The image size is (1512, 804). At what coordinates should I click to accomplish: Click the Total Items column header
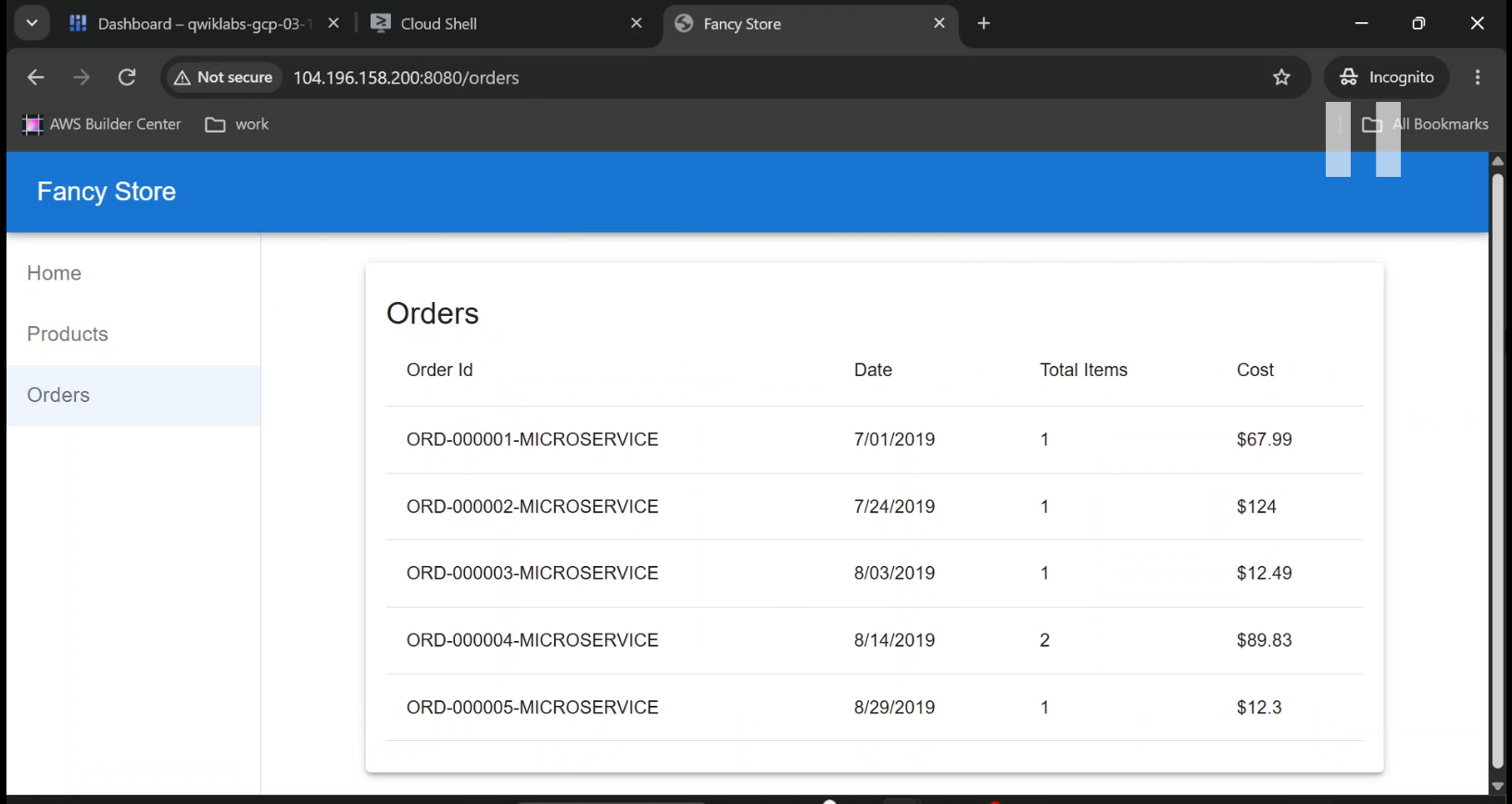(1084, 370)
